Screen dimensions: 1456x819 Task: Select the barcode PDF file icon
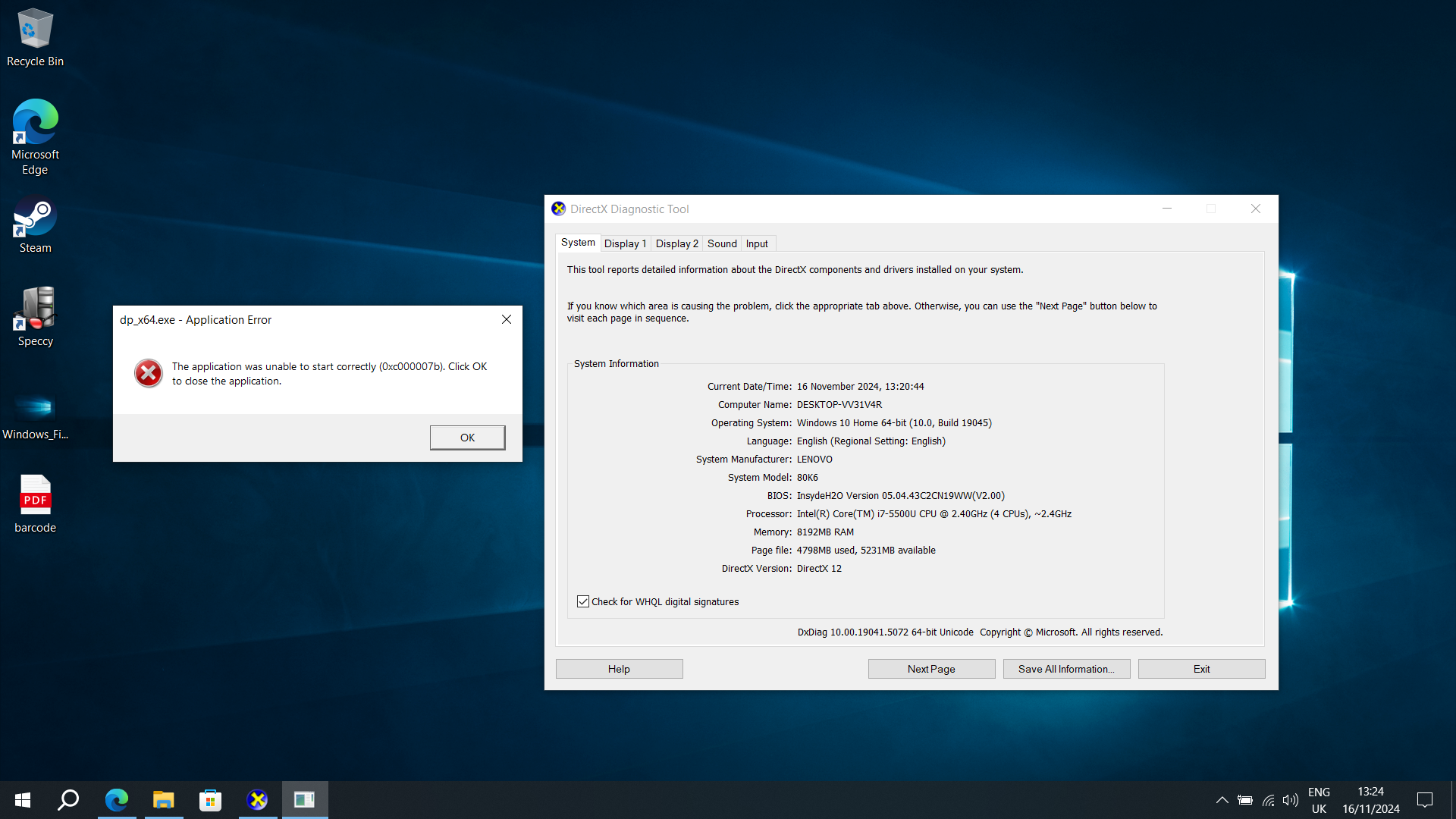[35, 504]
